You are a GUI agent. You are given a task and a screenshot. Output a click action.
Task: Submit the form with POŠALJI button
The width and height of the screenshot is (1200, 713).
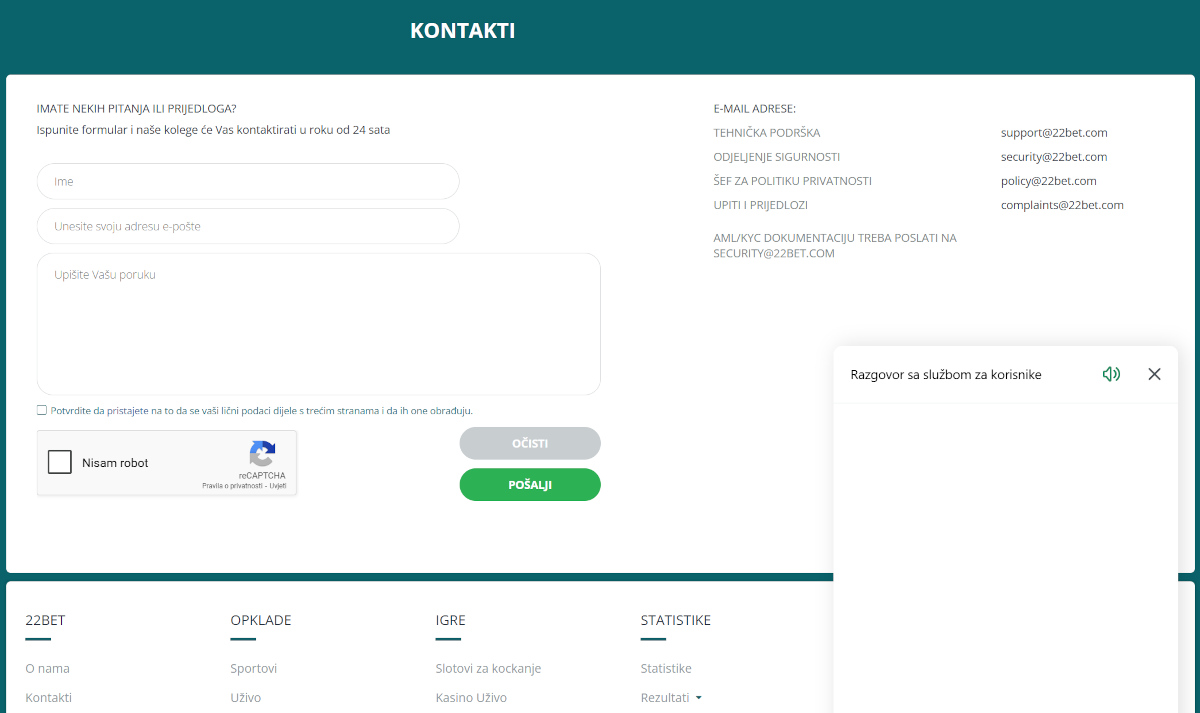530,485
